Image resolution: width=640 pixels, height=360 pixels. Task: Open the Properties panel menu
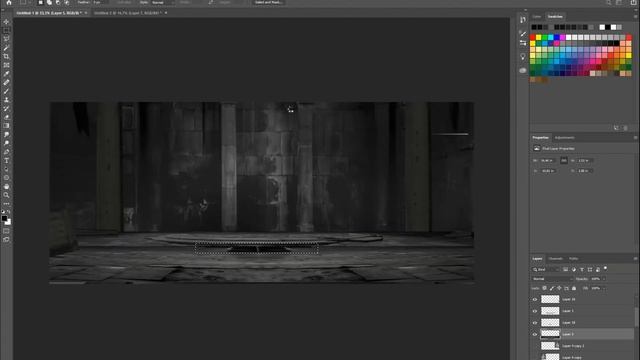click(635, 138)
